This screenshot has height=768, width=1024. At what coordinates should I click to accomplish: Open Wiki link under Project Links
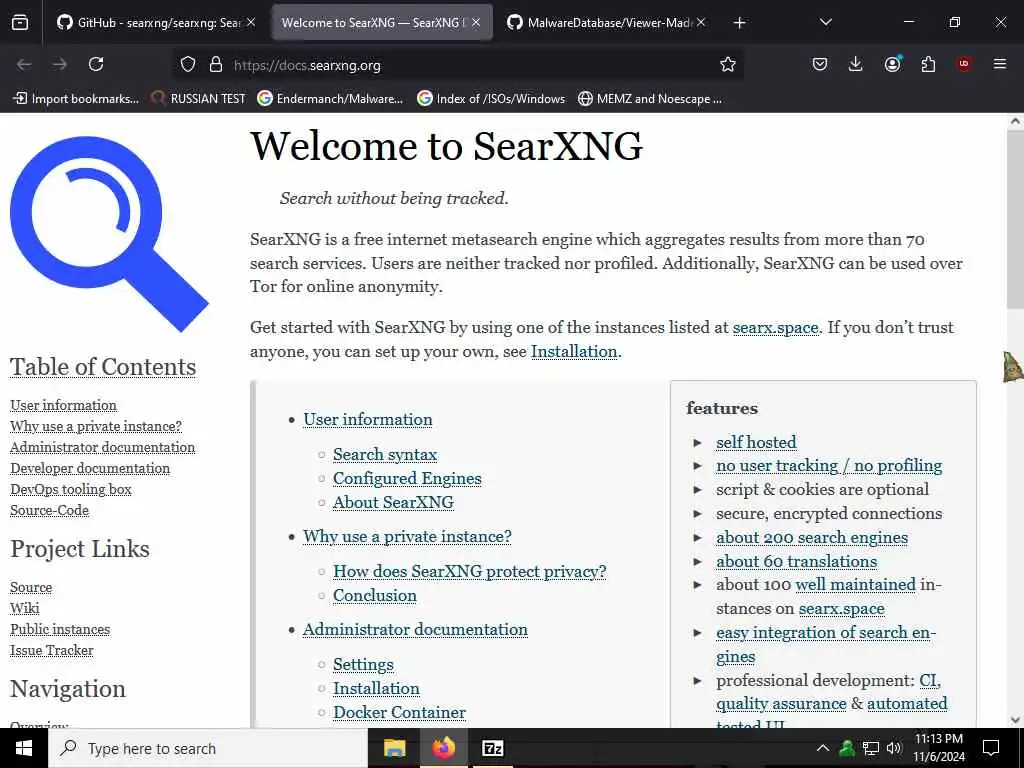[25, 608]
